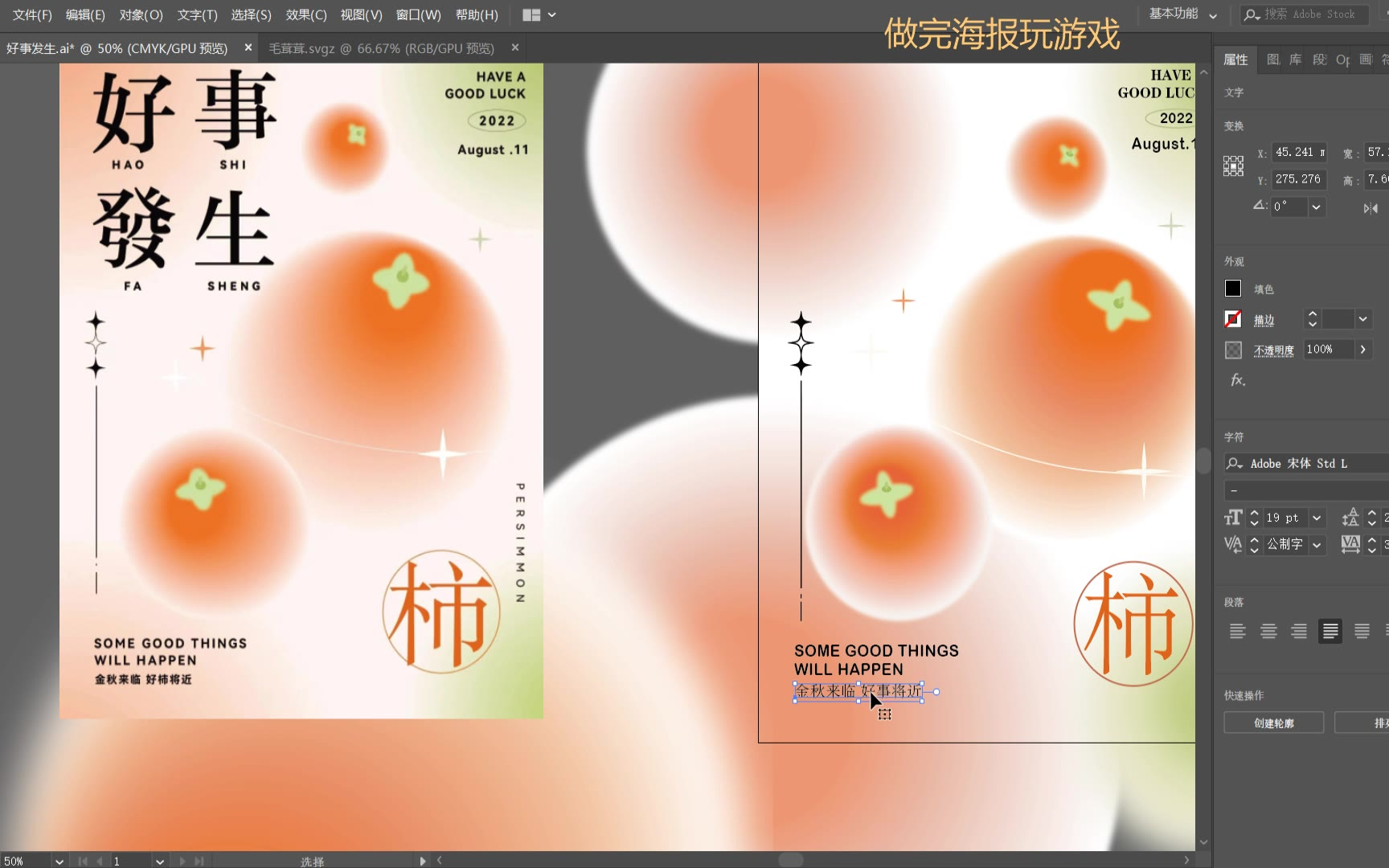Click the flip horizontal icon
Image resolution: width=1389 pixels, height=868 pixels.
click(1371, 208)
